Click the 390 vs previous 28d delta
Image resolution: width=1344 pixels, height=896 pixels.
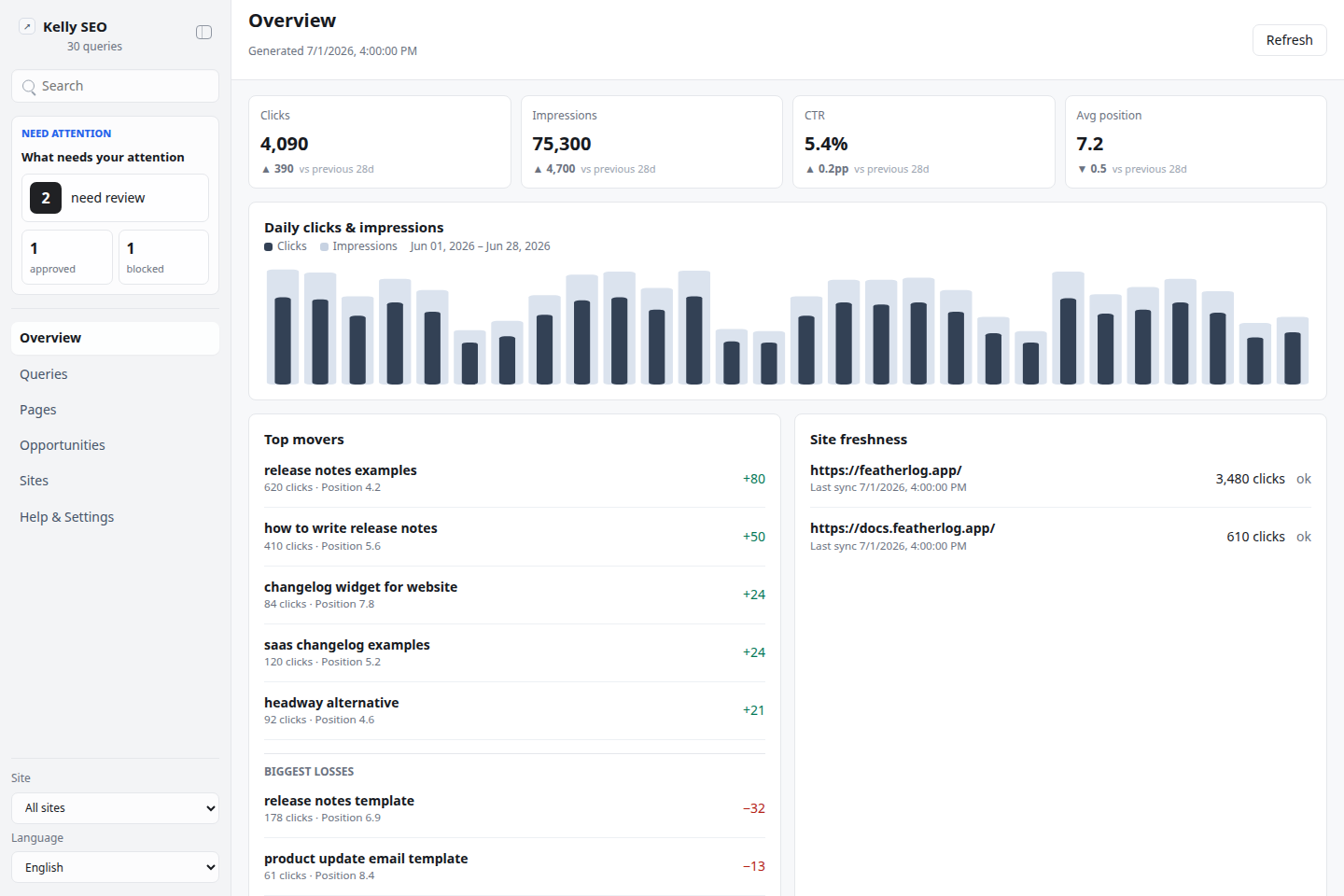317,169
